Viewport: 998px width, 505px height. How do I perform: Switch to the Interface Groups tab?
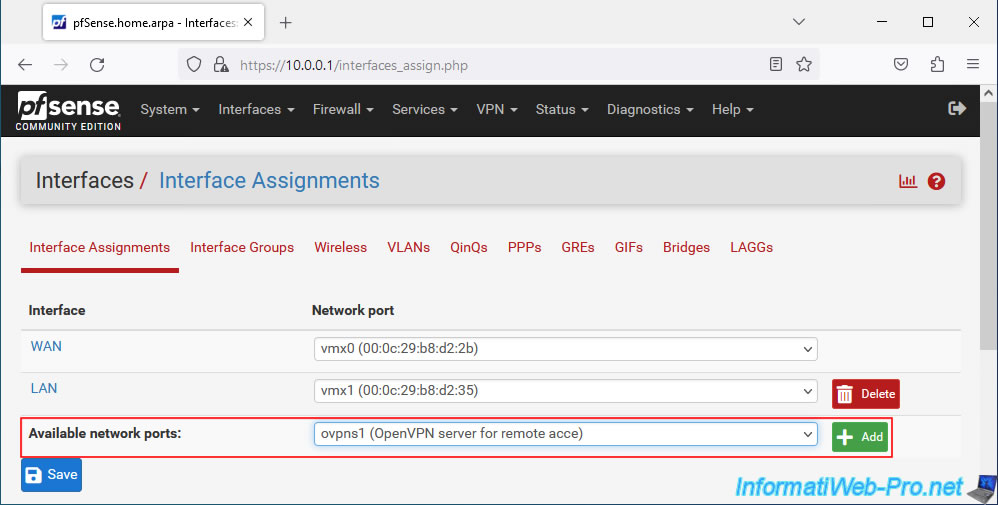[x=242, y=248]
